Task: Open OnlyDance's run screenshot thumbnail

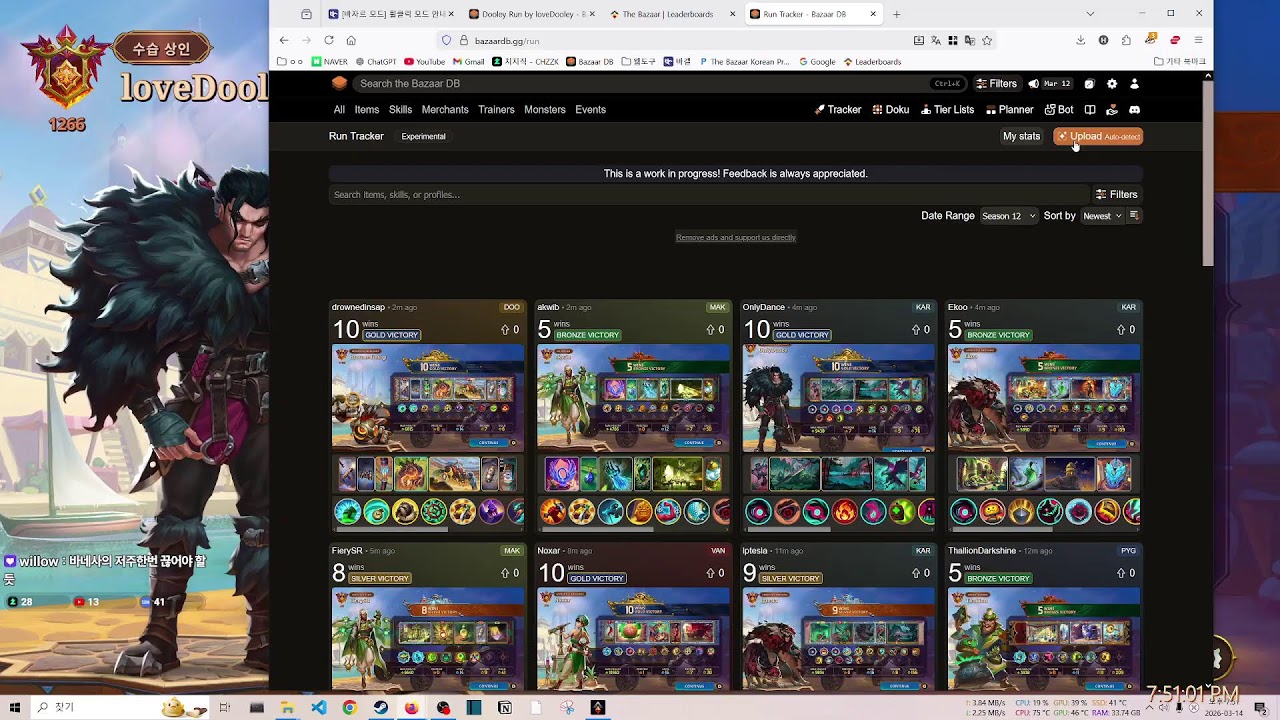Action: click(839, 397)
